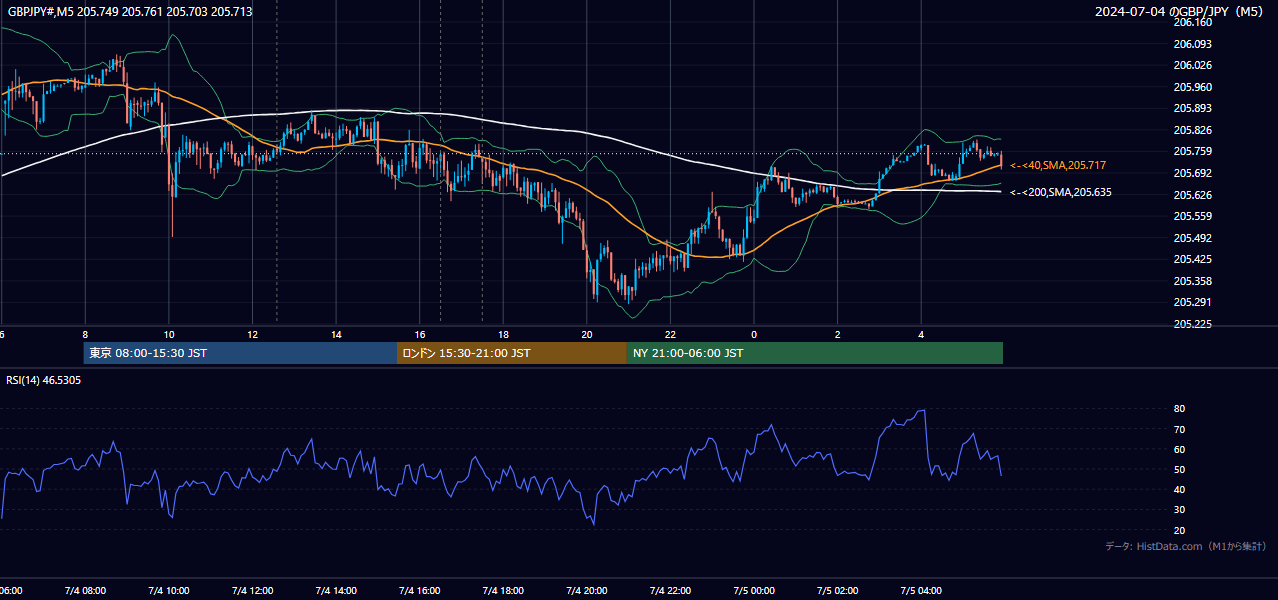Click hour tick 2 under the price chart

[837, 335]
